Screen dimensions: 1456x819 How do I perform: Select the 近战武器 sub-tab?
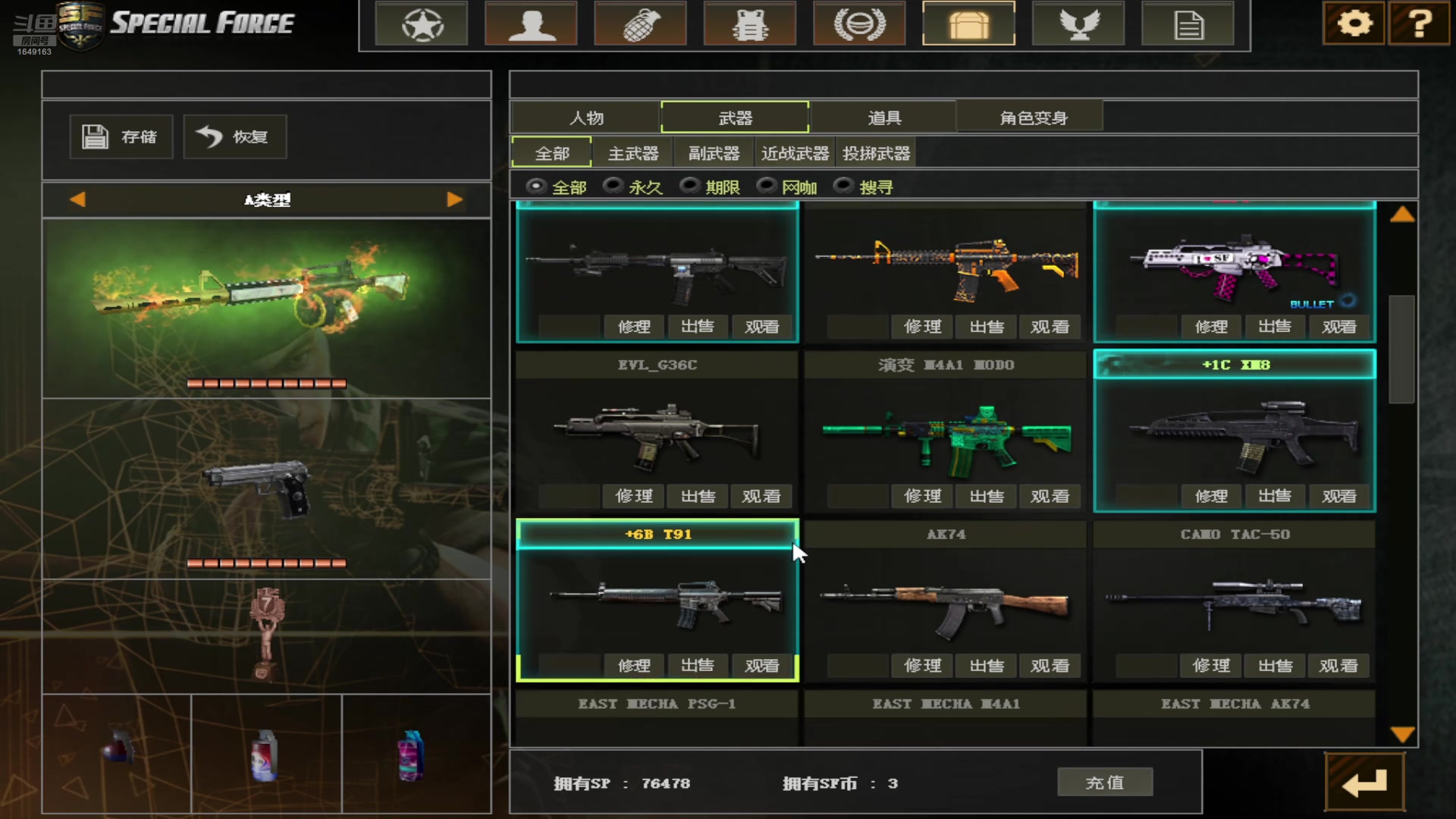pos(795,153)
